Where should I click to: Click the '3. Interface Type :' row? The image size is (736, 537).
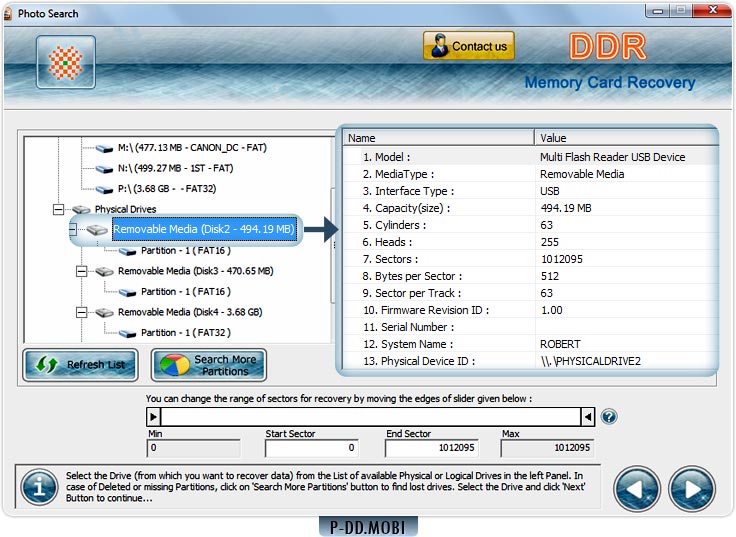(530, 191)
